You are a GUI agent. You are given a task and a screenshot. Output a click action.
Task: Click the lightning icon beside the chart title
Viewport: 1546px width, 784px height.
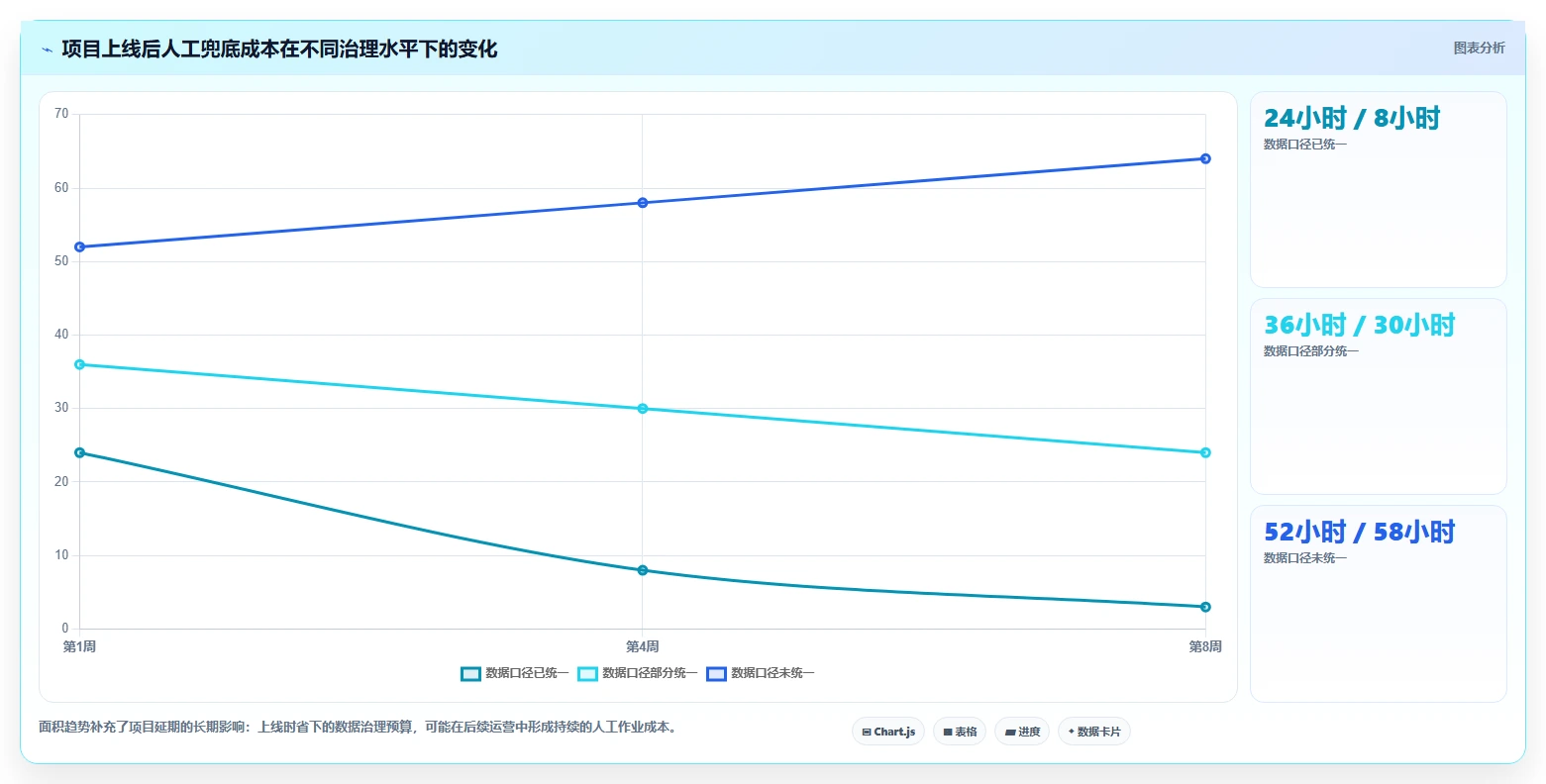[47, 49]
